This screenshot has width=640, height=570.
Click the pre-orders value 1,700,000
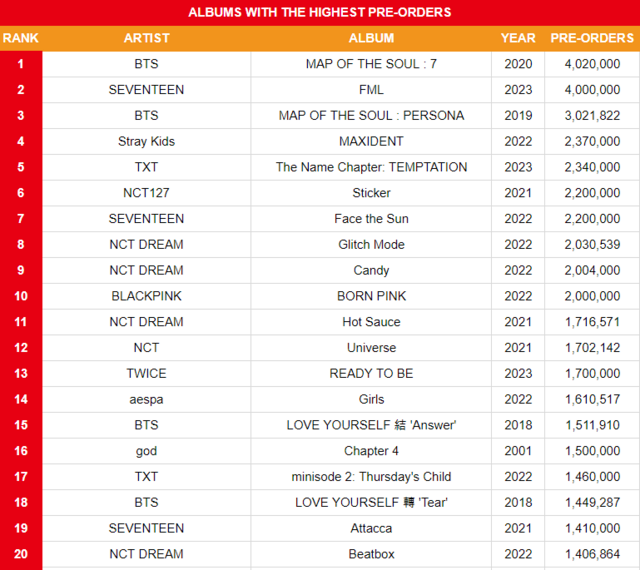592,373
